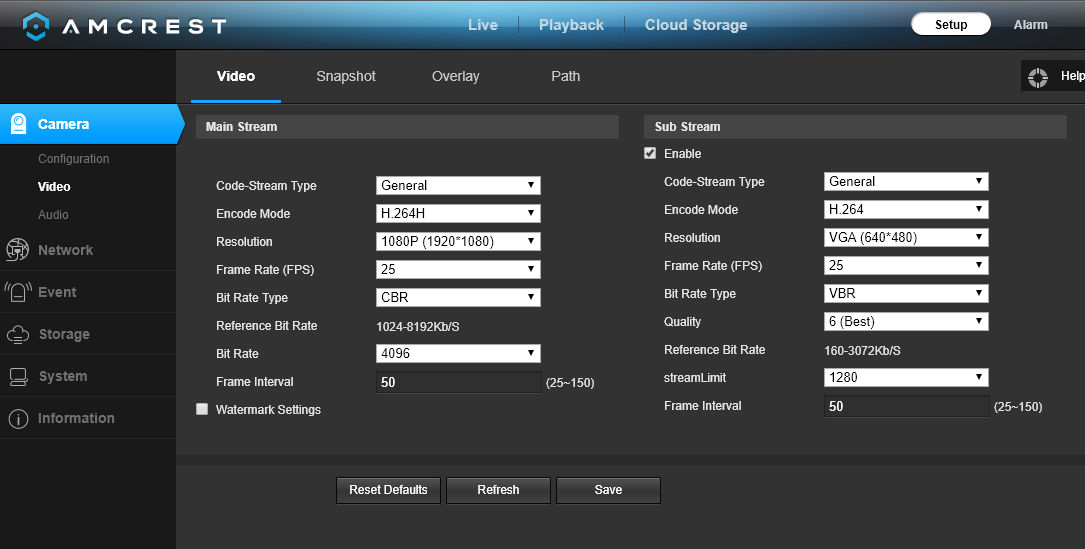1085x549 pixels.
Task: Open Main Stream Code-Stream Type dropdown
Action: 458,185
